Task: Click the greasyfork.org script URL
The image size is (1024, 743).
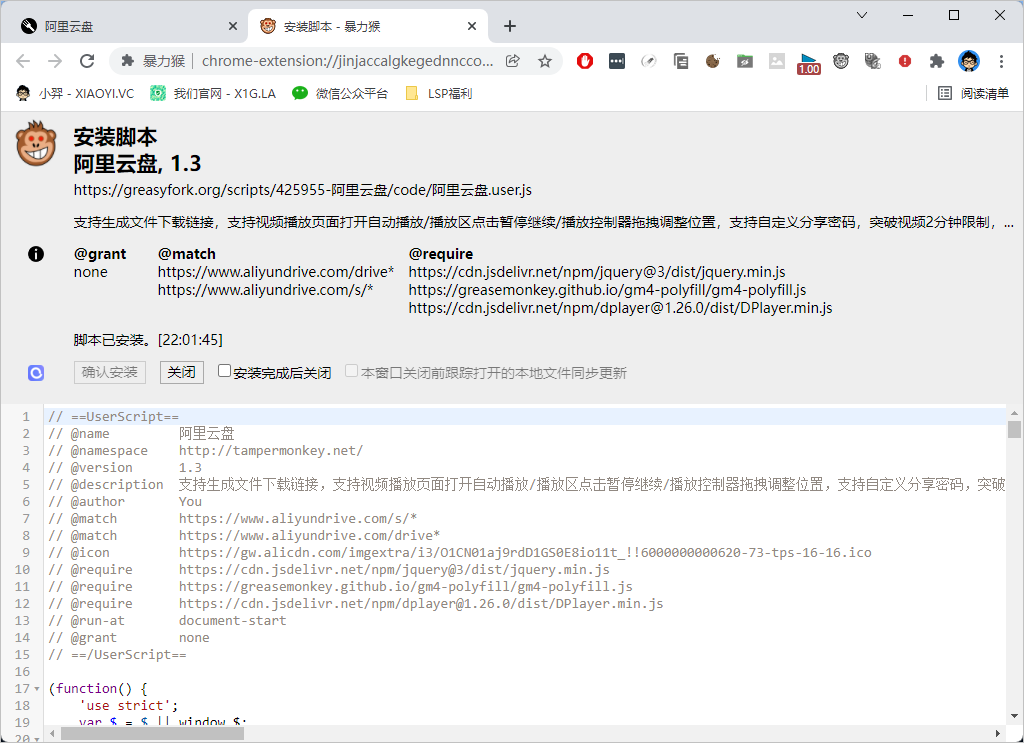Action: click(302, 190)
